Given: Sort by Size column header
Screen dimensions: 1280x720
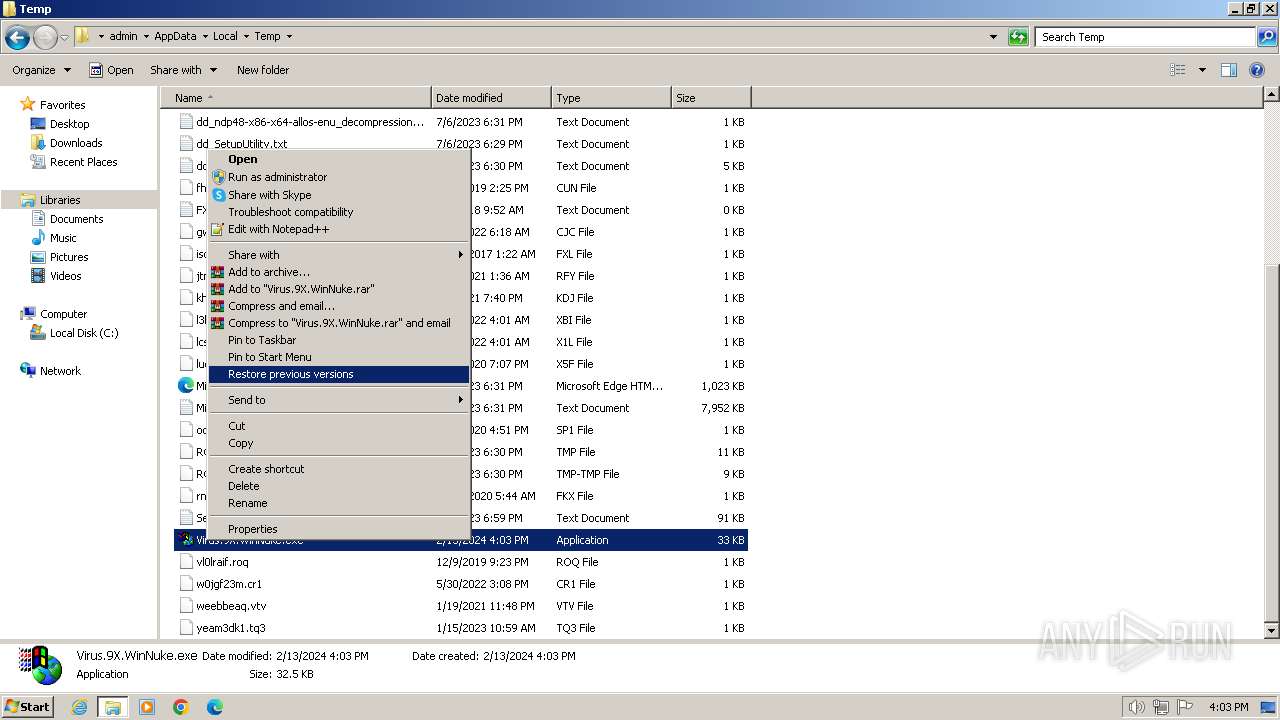Looking at the screenshot, I should pyautogui.click(x=711, y=98).
